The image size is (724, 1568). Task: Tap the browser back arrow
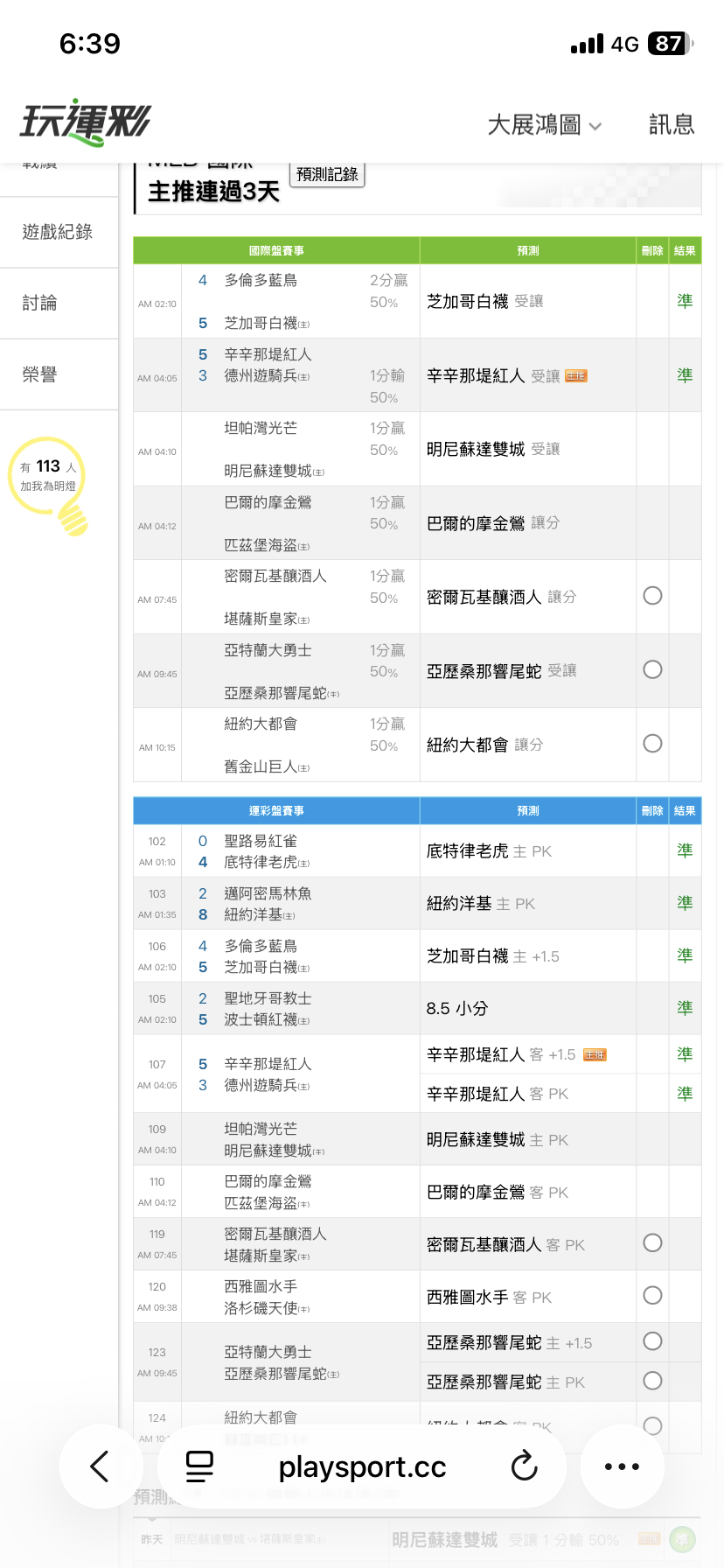click(101, 1466)
